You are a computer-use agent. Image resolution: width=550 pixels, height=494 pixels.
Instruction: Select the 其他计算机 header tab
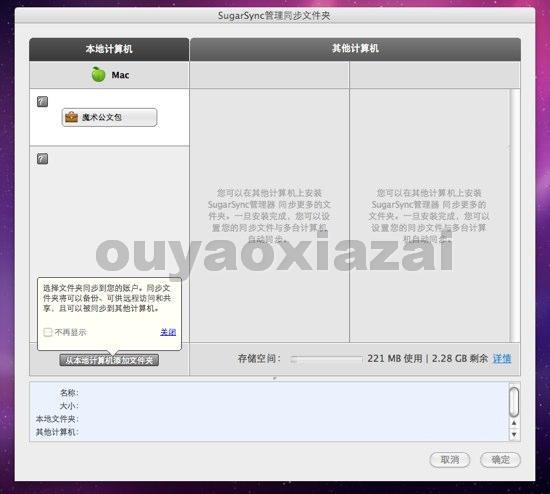pyautogui.click(x=355, y=49)
